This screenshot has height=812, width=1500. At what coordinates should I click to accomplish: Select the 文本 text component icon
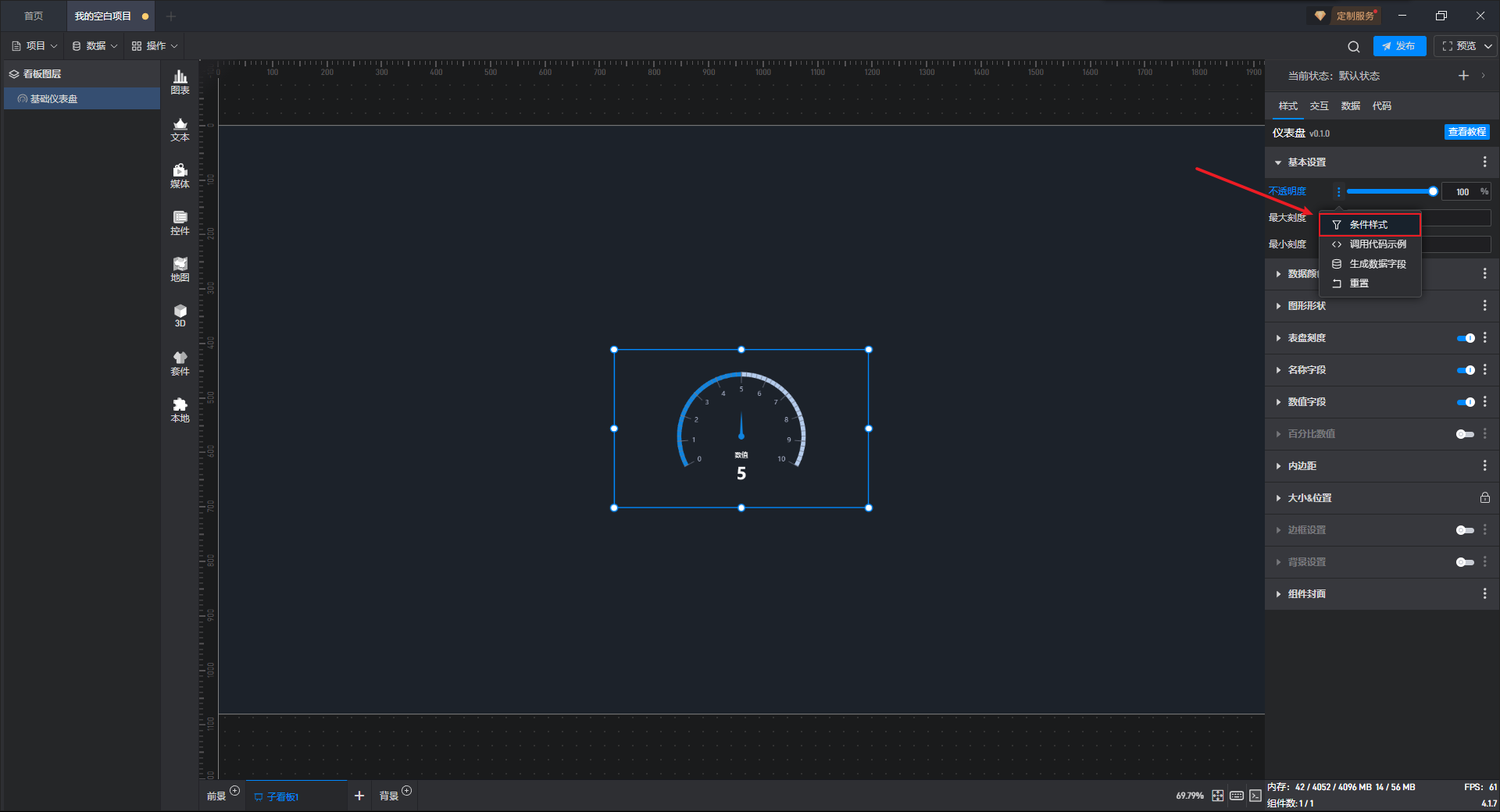[180, 129]
